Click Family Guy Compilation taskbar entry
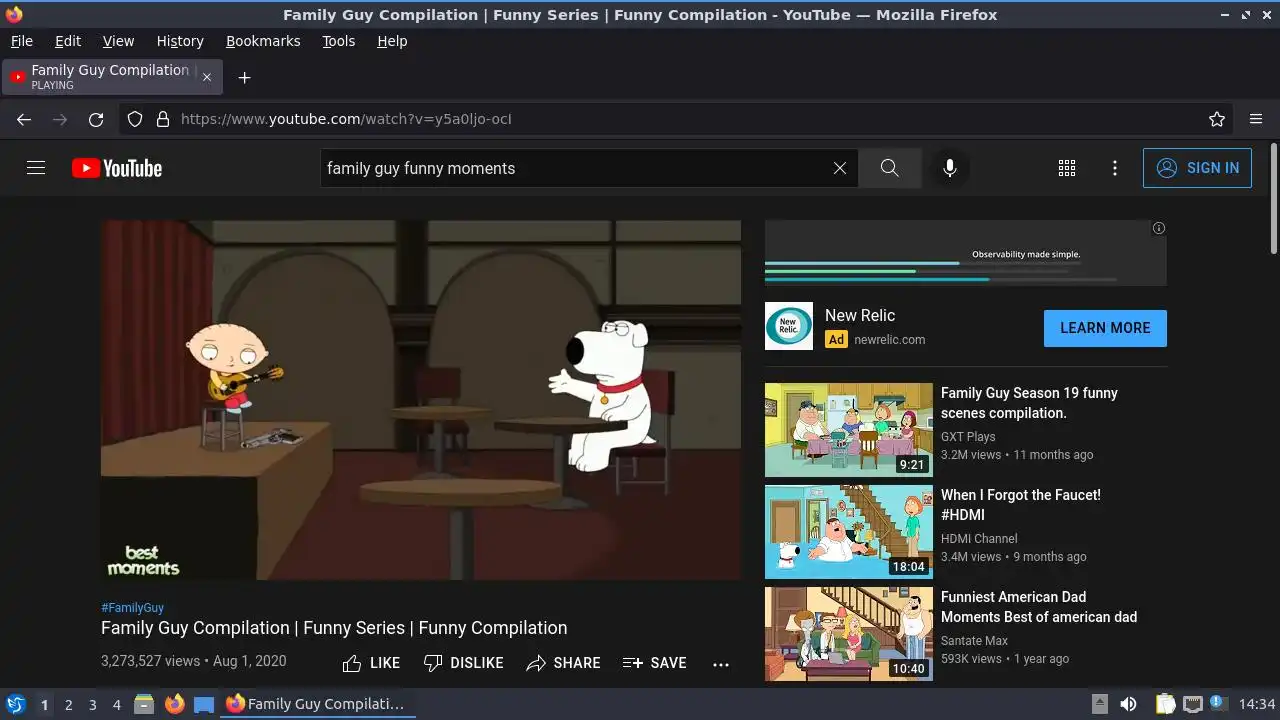Image resolution: width=1280 pixels, height=720 pixels. tap(318, 704)
